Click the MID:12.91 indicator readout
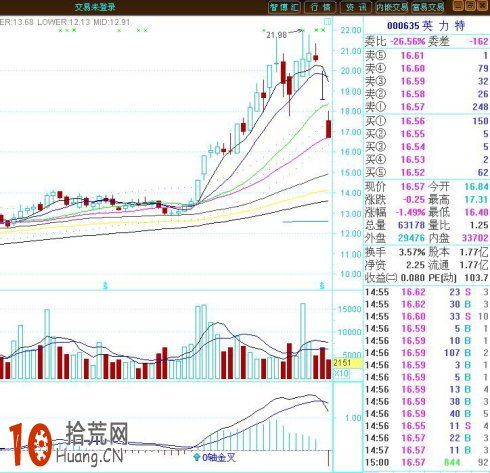This screenshot has height=473, width=490. (x=111, y=22)
